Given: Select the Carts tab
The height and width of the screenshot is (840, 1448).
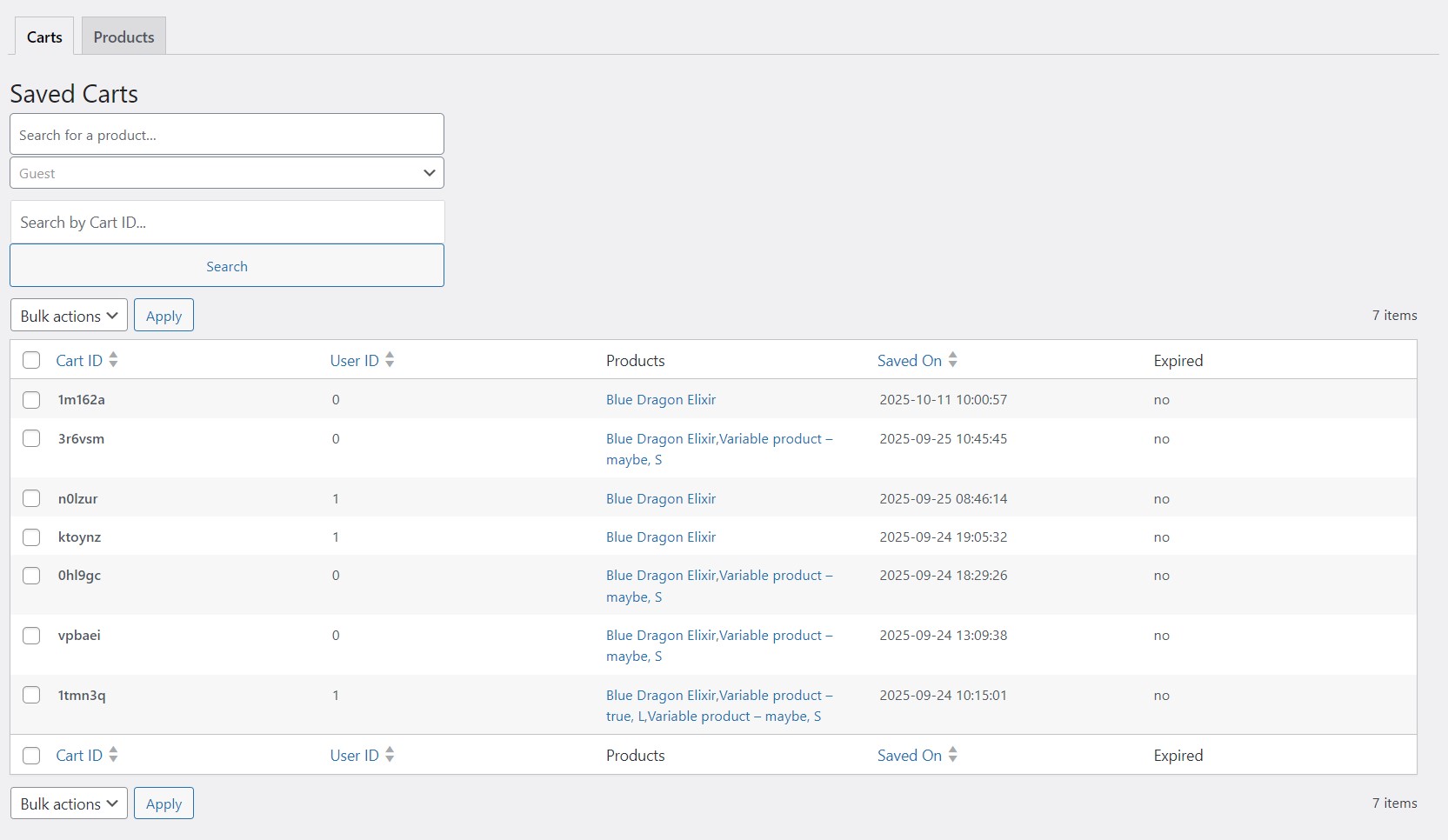Looking at the screenshot, I should [44, 36].
